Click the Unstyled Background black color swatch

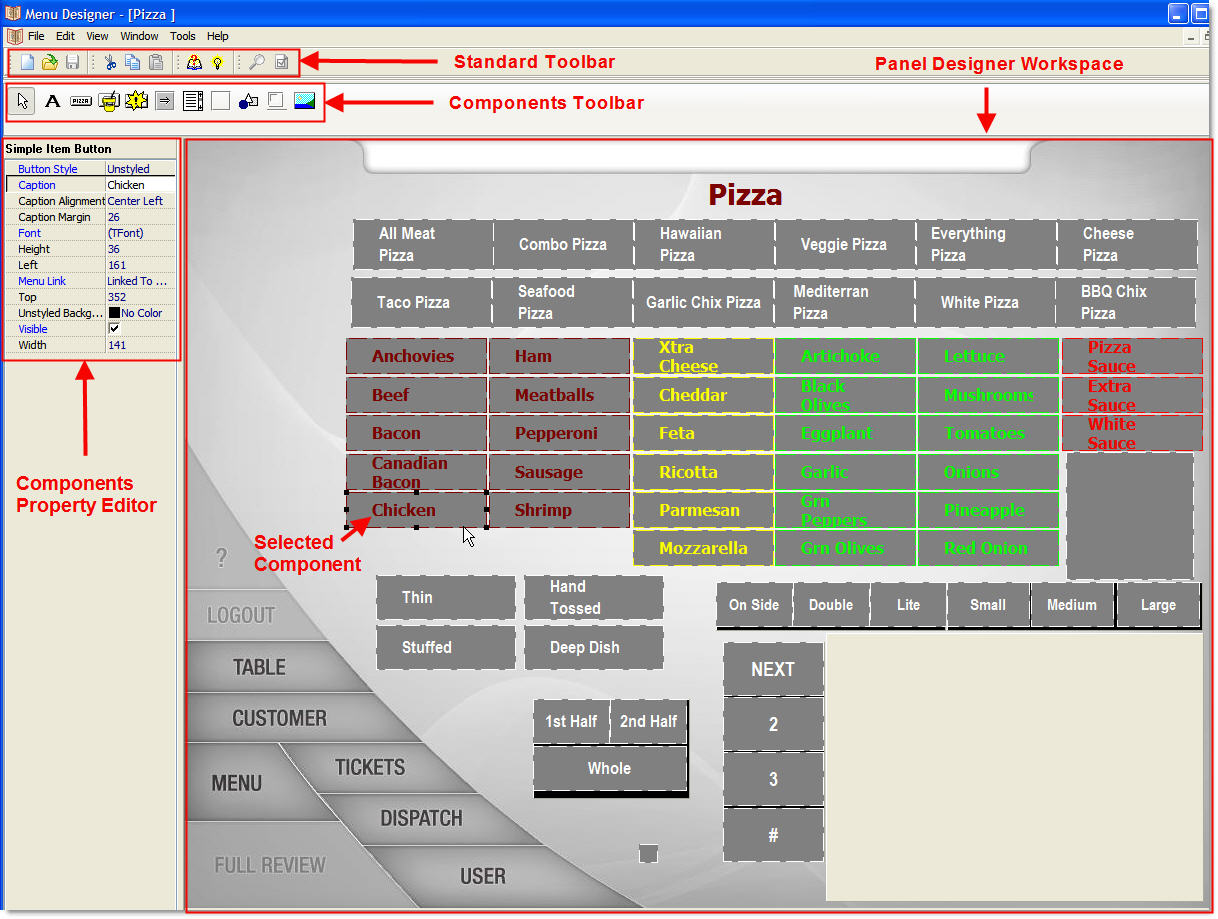tap(114, 313)
